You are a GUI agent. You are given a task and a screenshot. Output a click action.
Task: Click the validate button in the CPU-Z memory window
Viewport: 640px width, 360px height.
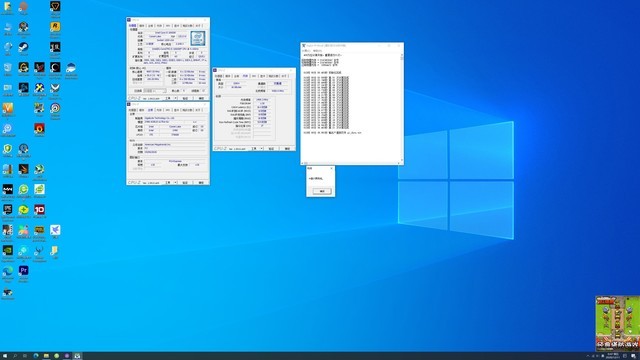click(x=271, y=149)
